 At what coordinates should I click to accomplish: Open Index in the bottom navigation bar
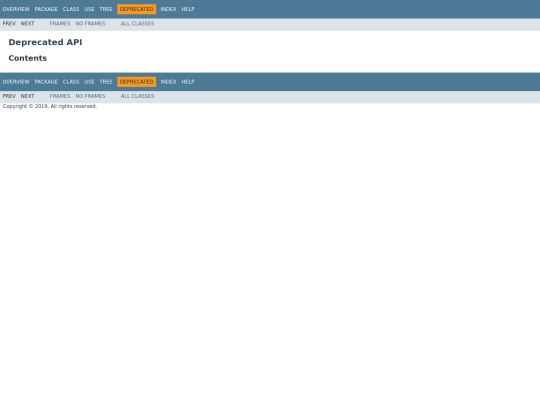point(168,82)
